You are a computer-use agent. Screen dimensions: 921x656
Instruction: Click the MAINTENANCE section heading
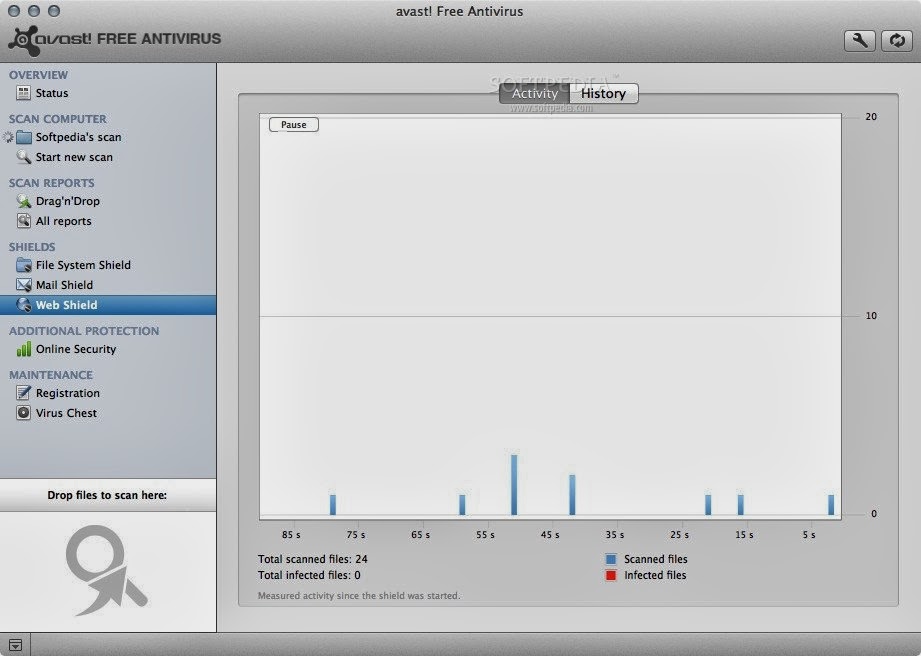click(x=51, y=375)
